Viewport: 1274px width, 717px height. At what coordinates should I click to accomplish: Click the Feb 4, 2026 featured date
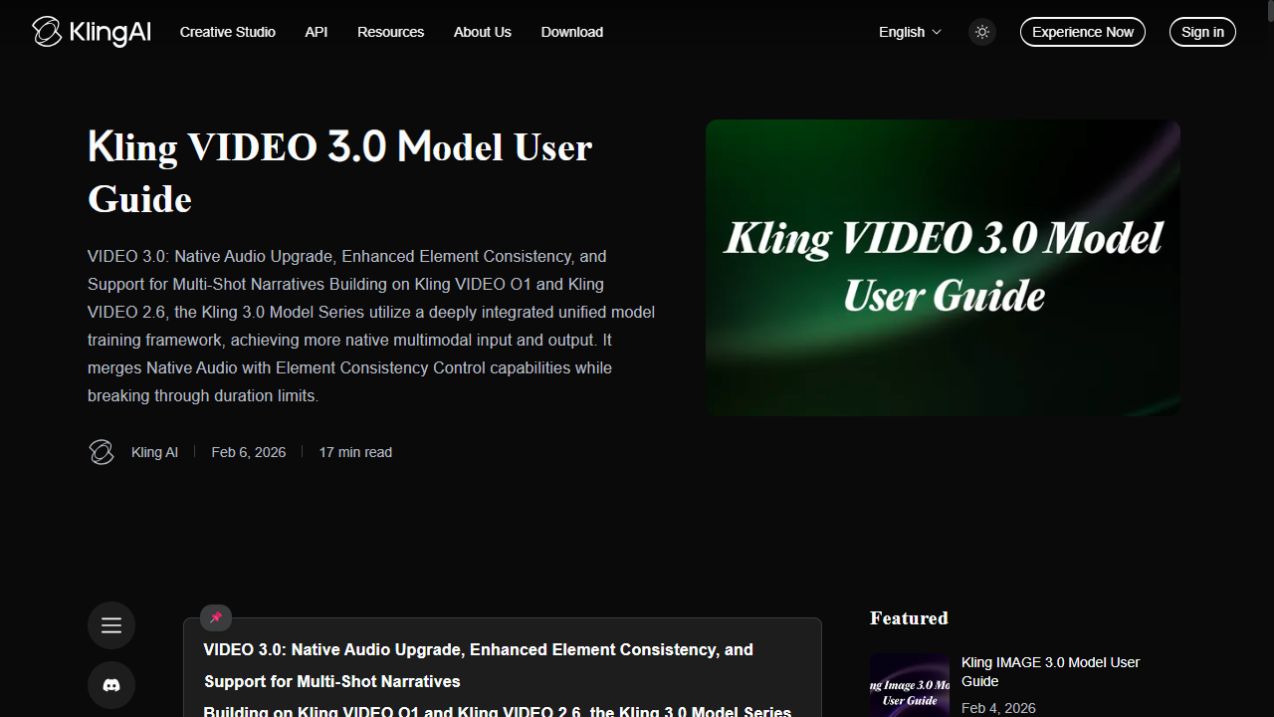click(x=998, y=708)
